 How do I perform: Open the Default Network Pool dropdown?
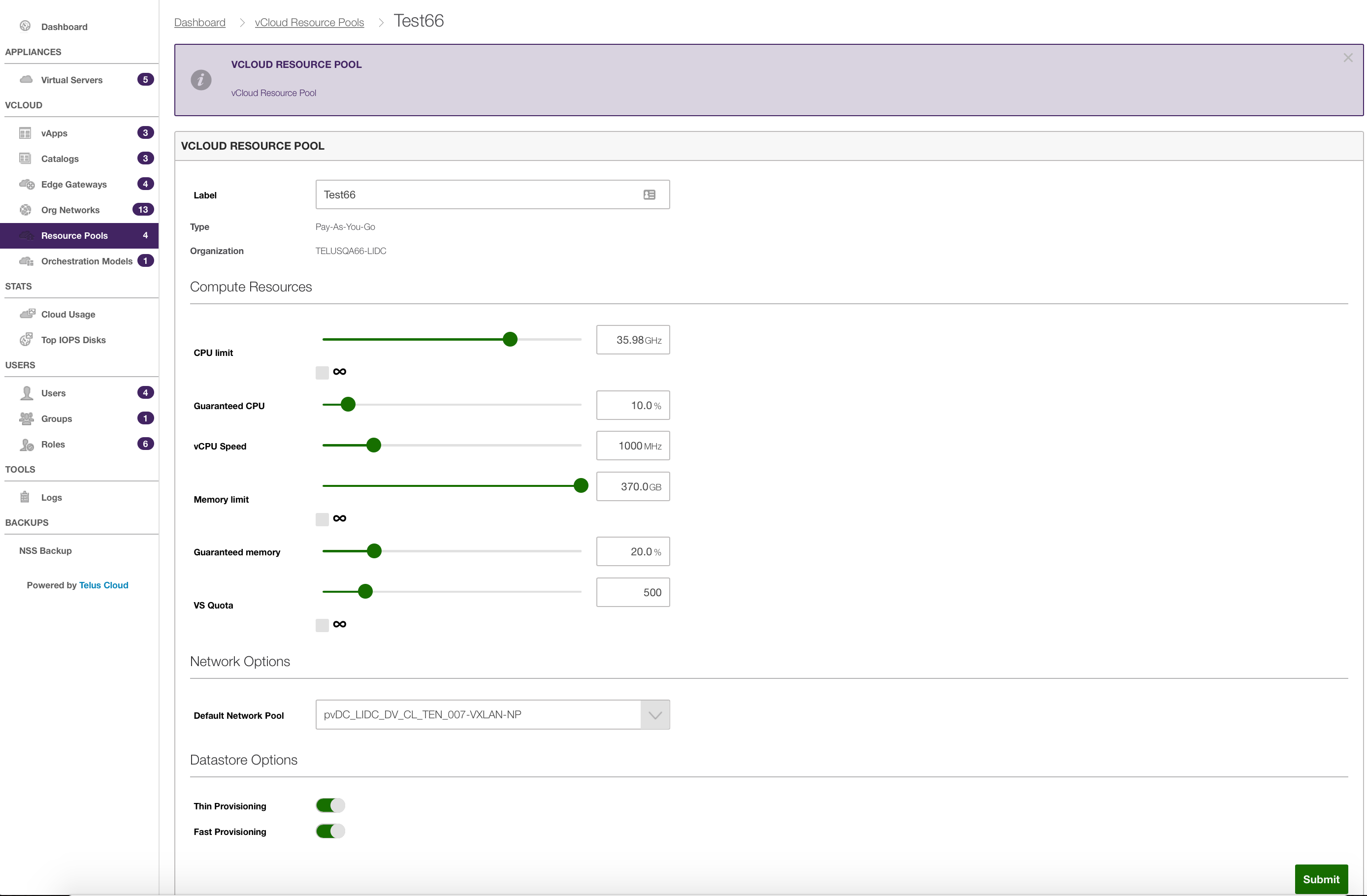pos(655,714)
